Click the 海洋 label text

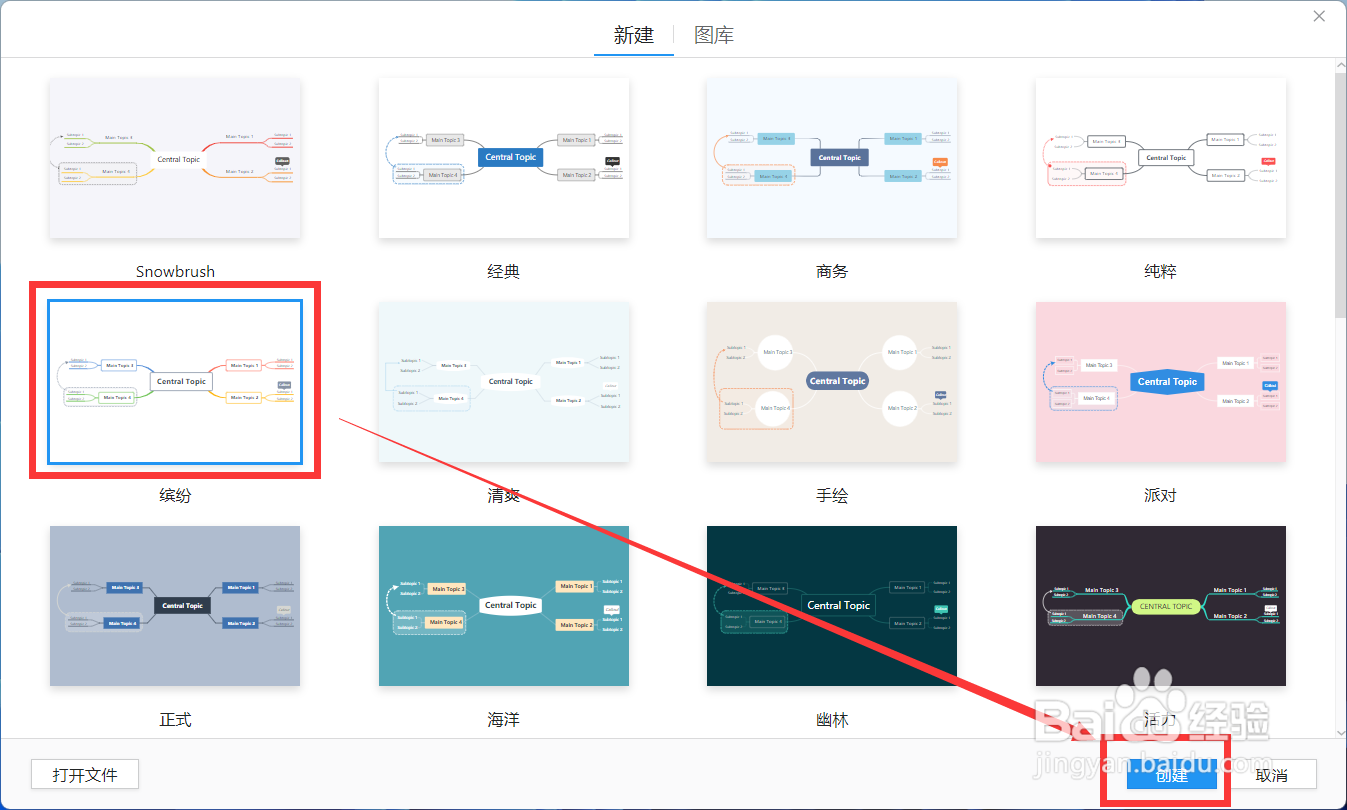504,719
